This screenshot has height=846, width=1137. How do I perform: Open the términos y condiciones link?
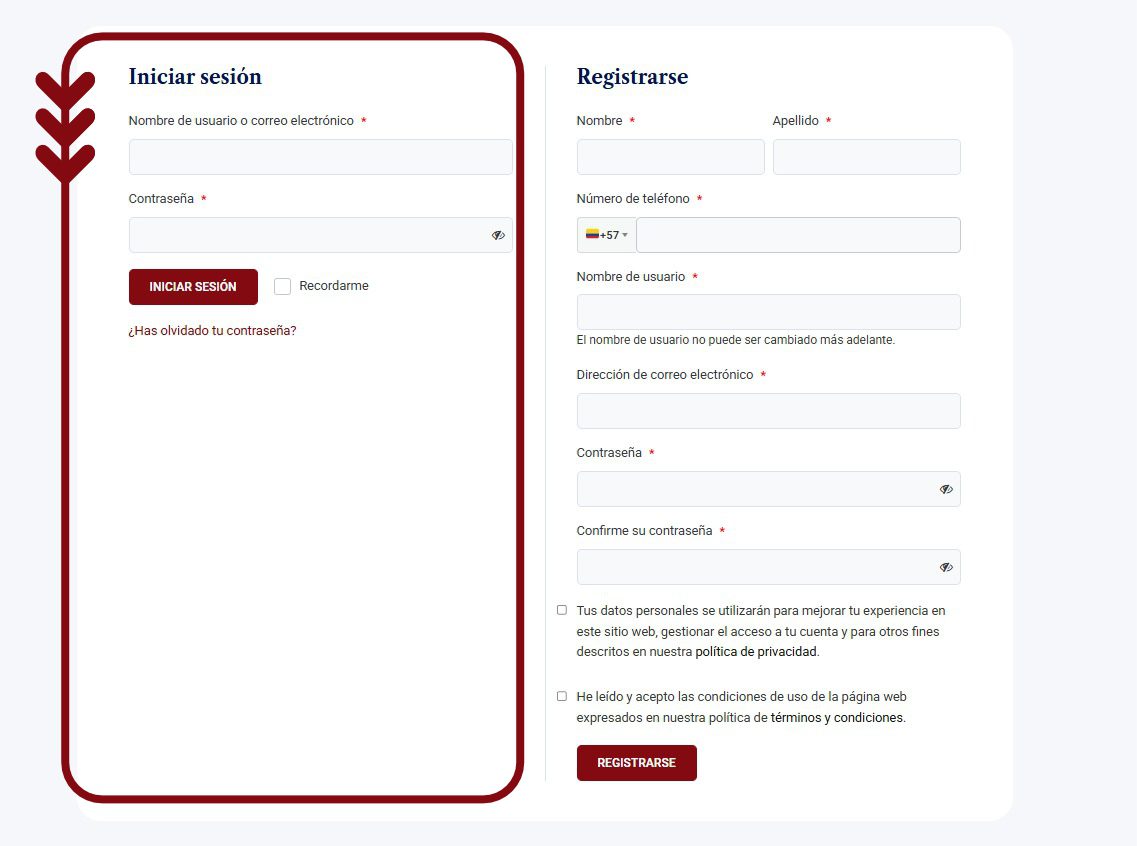coord(837,718)
